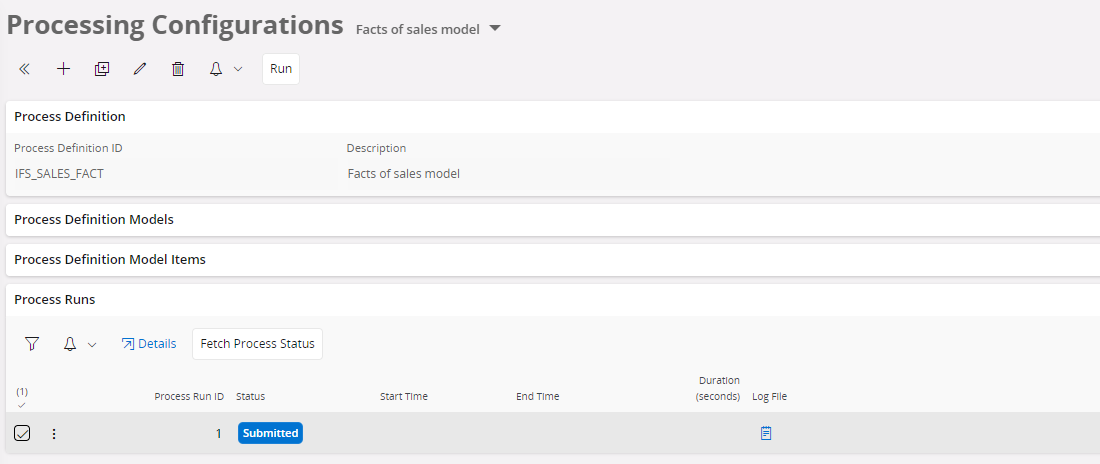Click the collapse navigation double-chevron icon
The width and height of the screenshot is (1100, 464).
[x=25, y=69]
